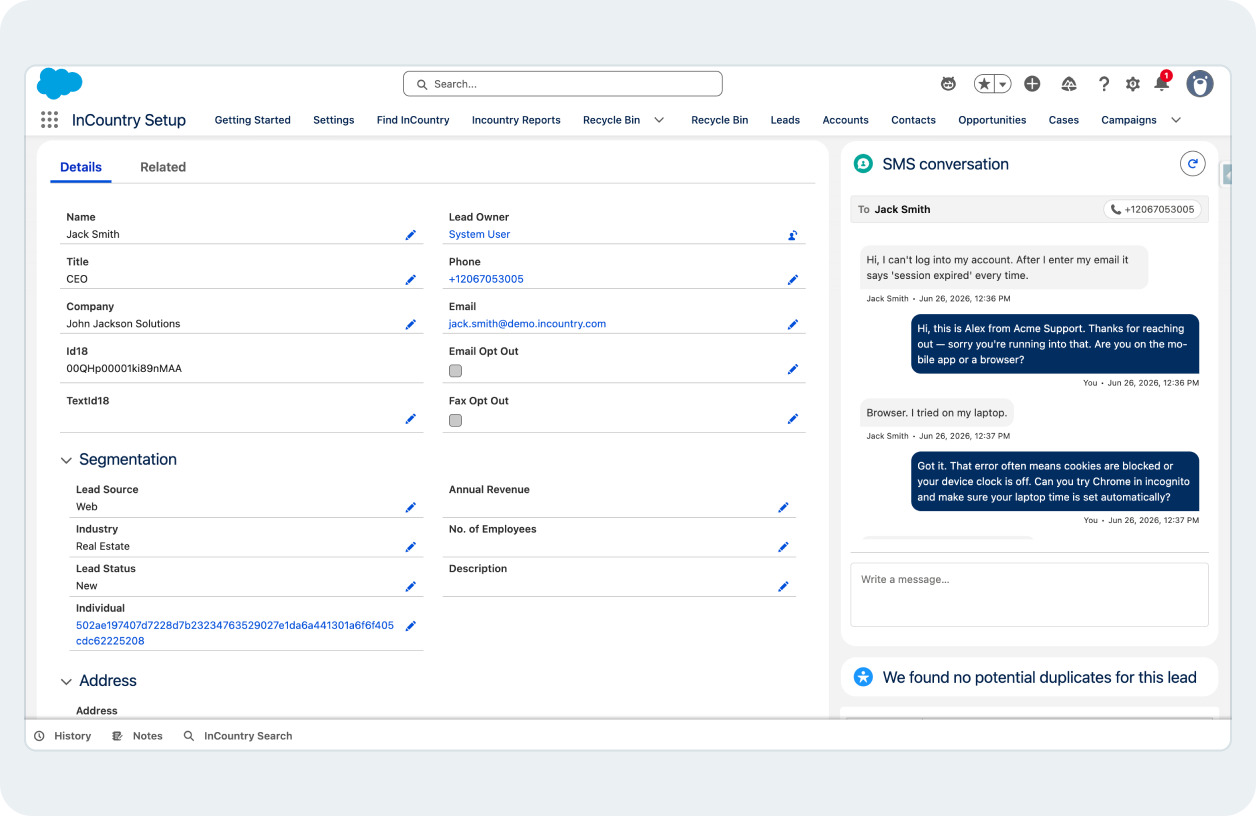Edit the Email field pencil
This screenshot has width=1256, height=816.
point(792,325)
